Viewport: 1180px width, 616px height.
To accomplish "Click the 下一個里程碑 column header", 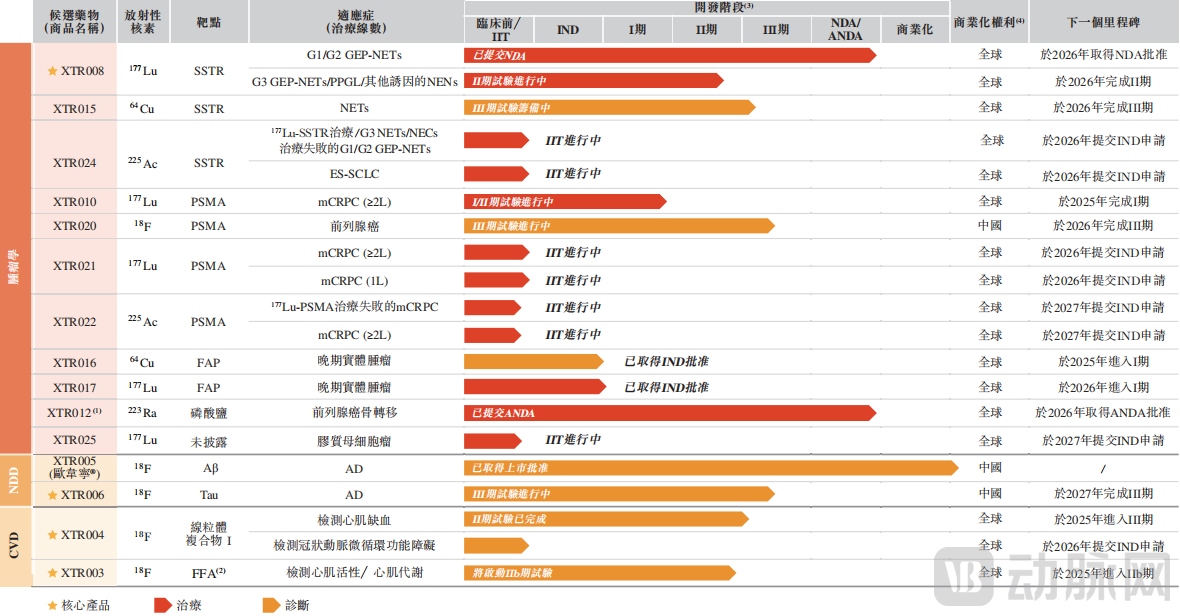I will [1101, 20].
